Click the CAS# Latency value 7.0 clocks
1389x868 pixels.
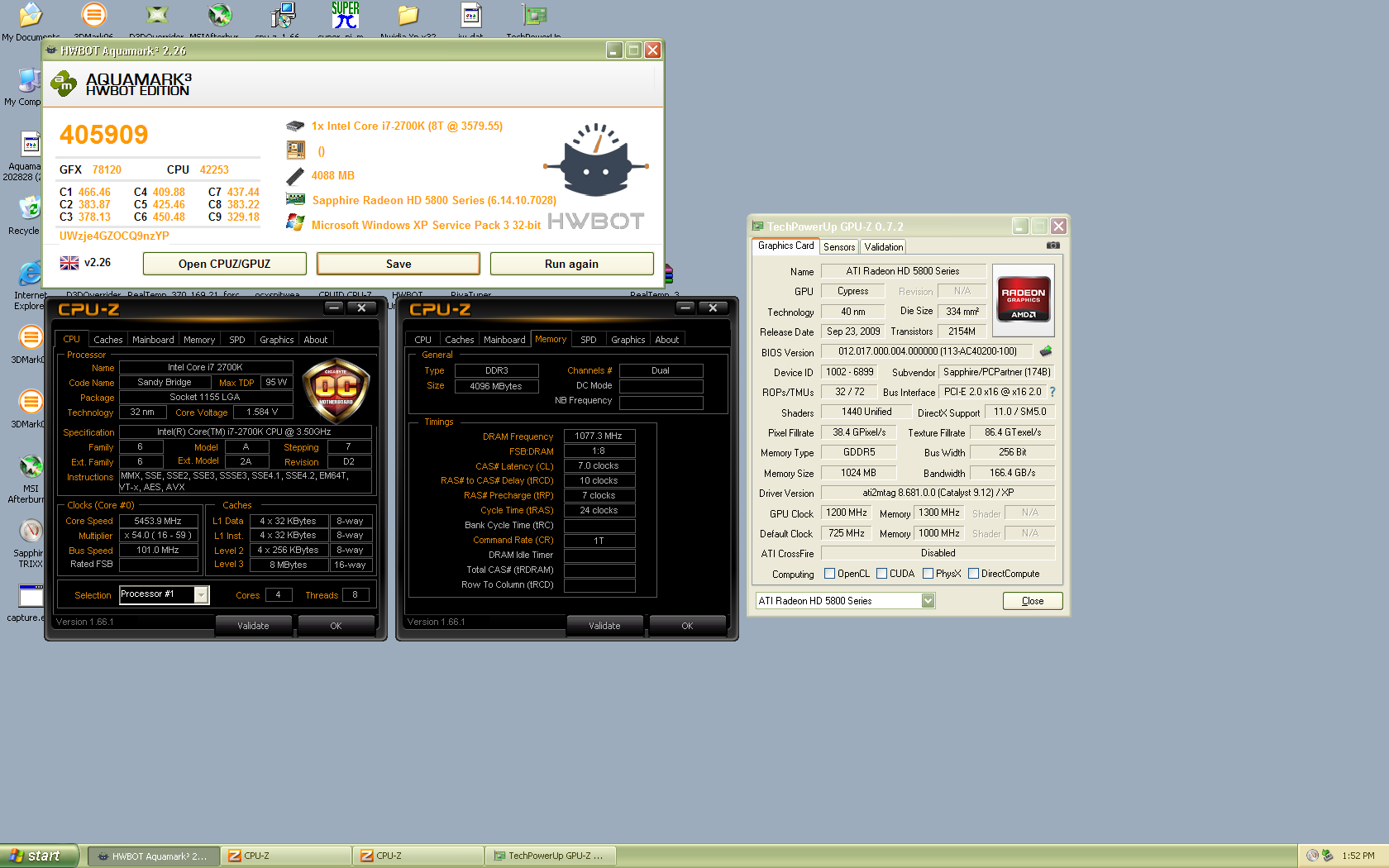click(x=599, y=465)
